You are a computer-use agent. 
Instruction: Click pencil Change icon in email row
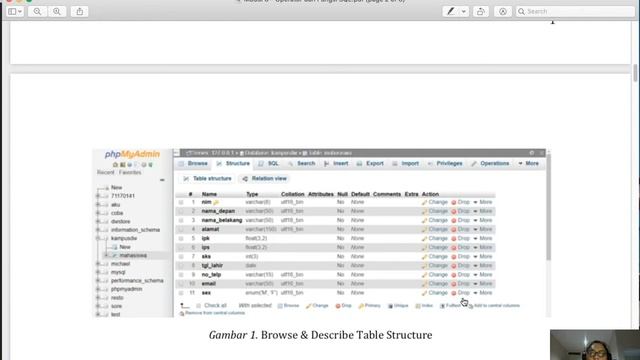tap(424, 284)
